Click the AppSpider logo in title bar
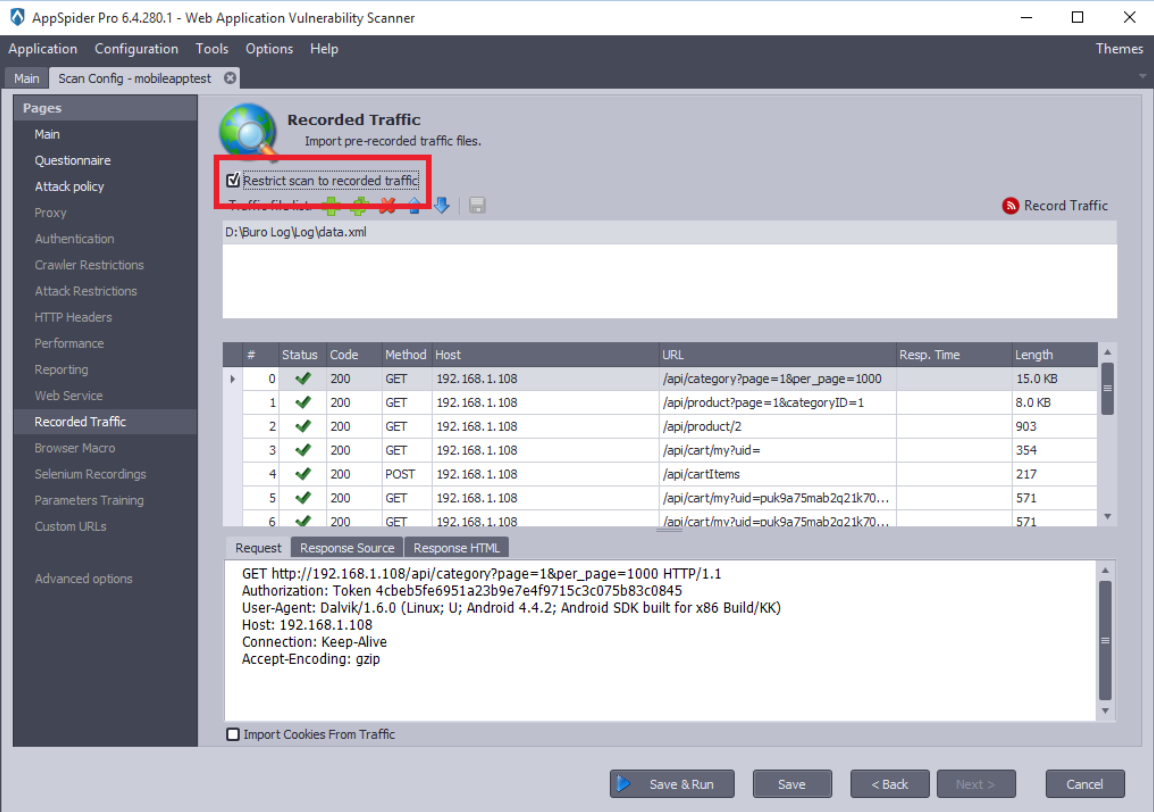1154x812 pixels. pyautogui.click(x=17, y=17)
